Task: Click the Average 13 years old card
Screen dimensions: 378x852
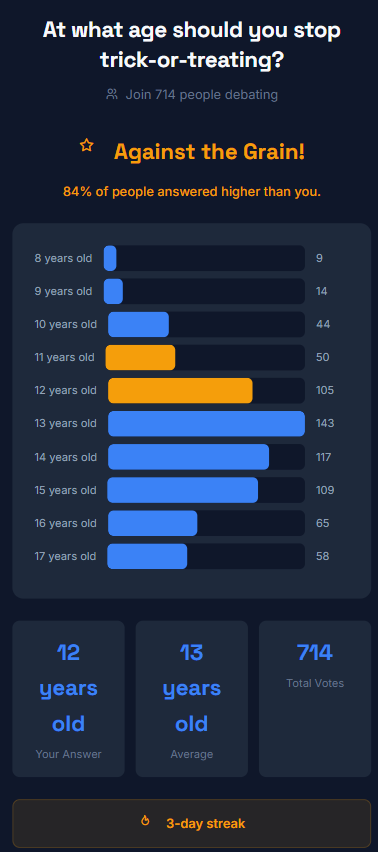Action: click(192, 699)
